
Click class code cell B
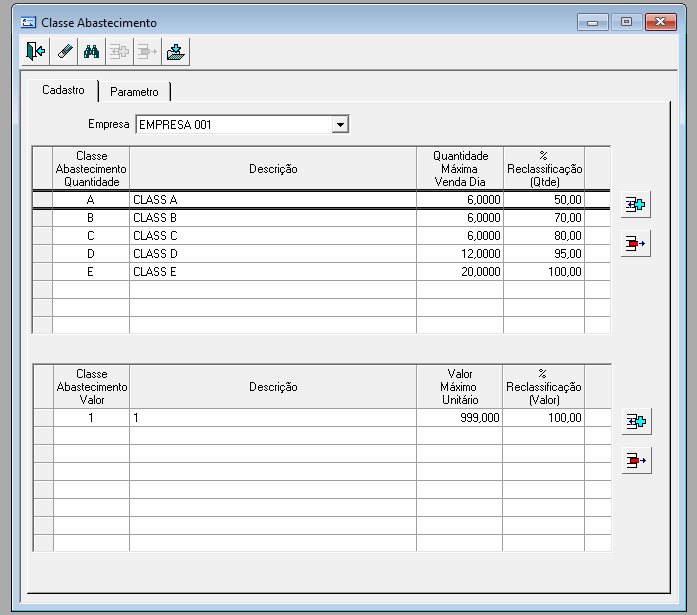click(91, 218)
